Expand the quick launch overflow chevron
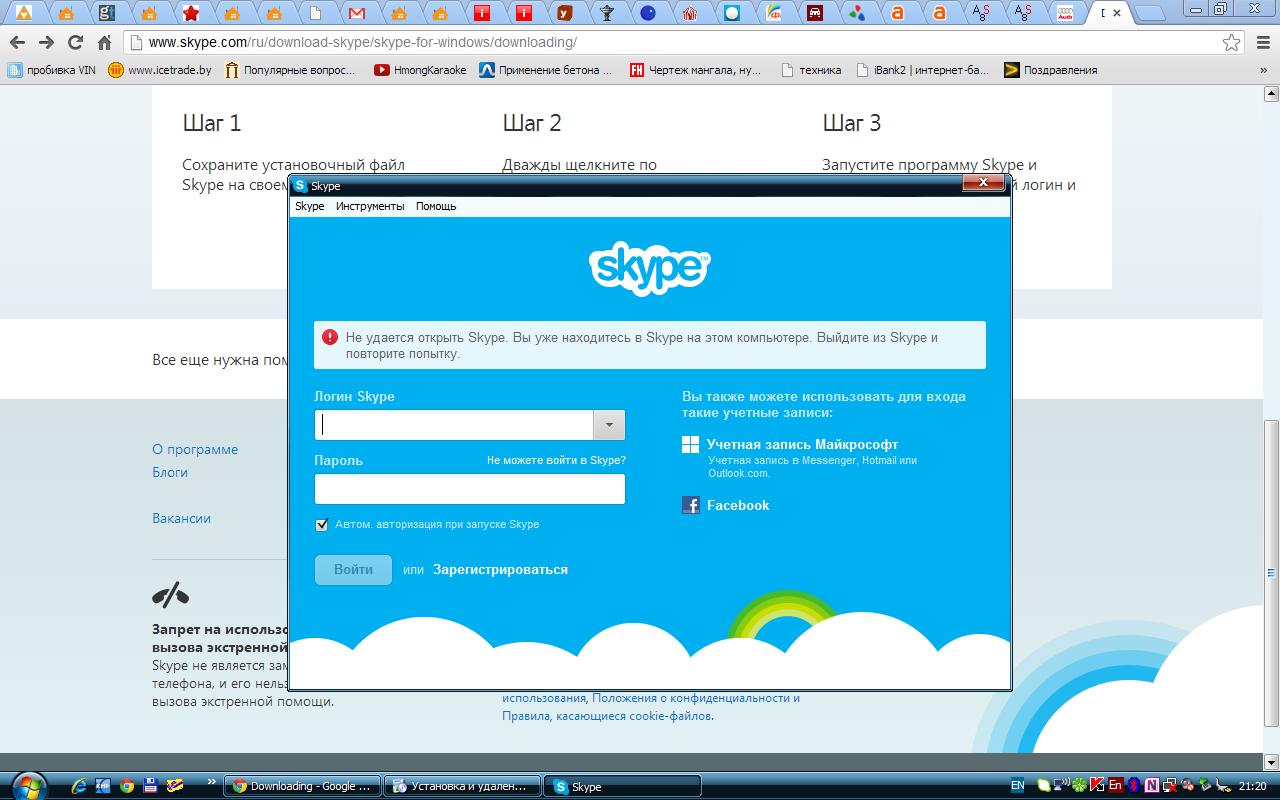The height and width of the screenshot is (800, 1280). (x=211, y=781)
